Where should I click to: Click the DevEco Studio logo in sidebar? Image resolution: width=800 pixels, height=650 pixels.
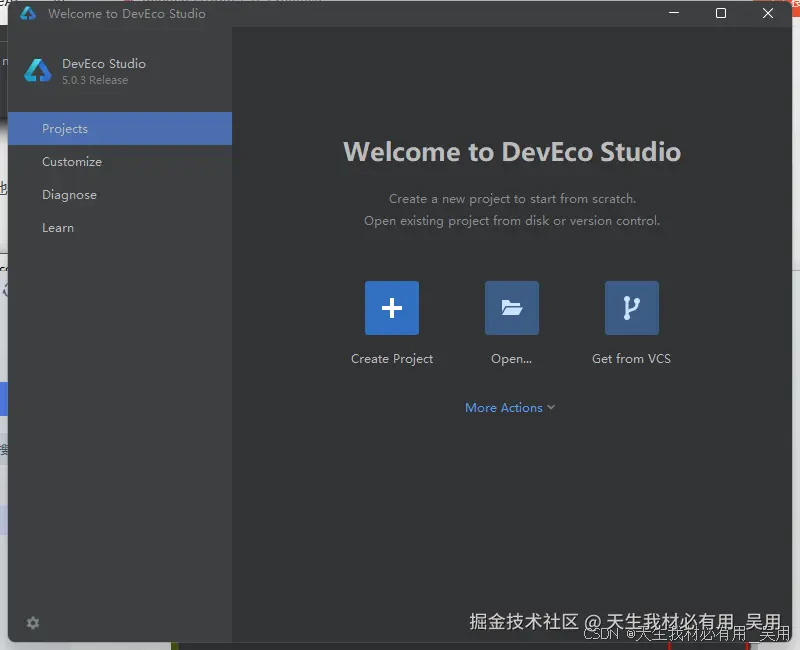point(38,70)
